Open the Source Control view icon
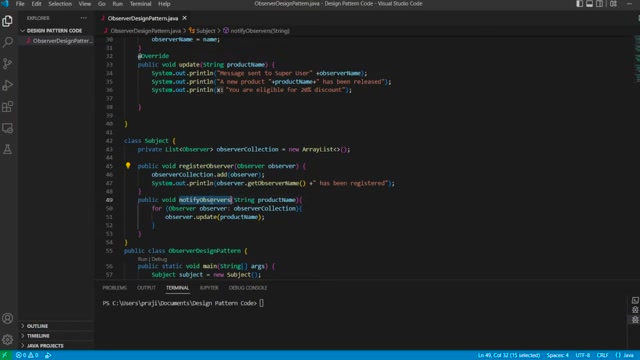This screenshot has width=640, height=360. tap(7, 64)
